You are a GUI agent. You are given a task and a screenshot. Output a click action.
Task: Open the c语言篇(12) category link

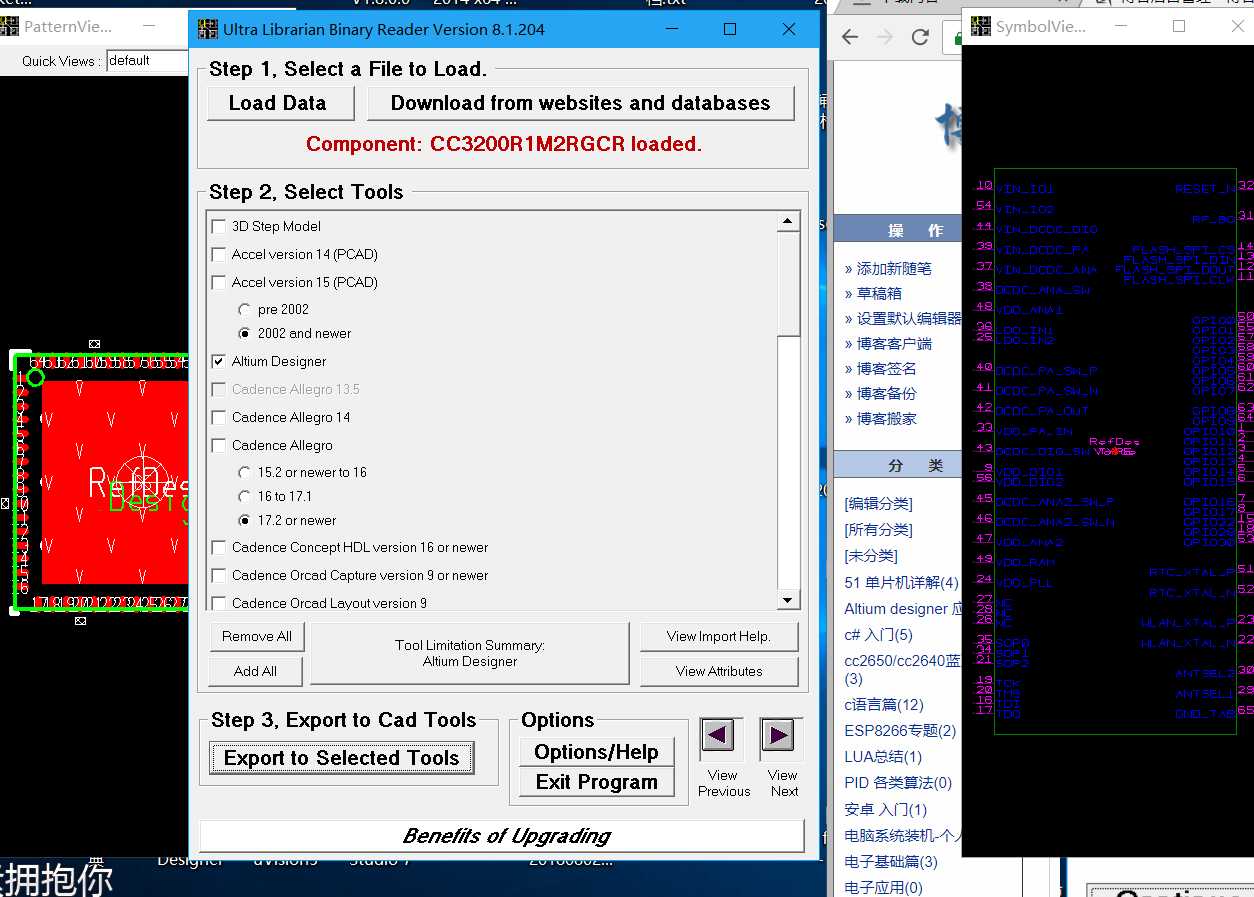(884, 704)
